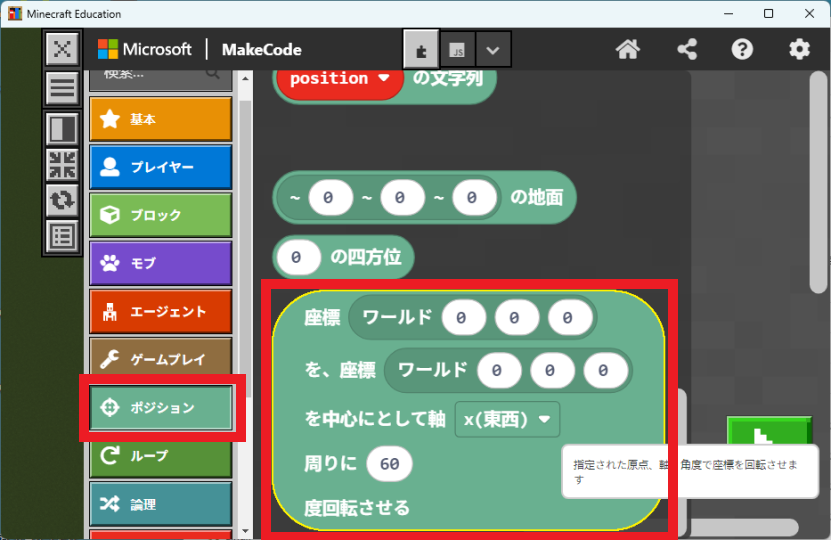Select the ポジション block category

pyautogui.click(x=161, y=408)
